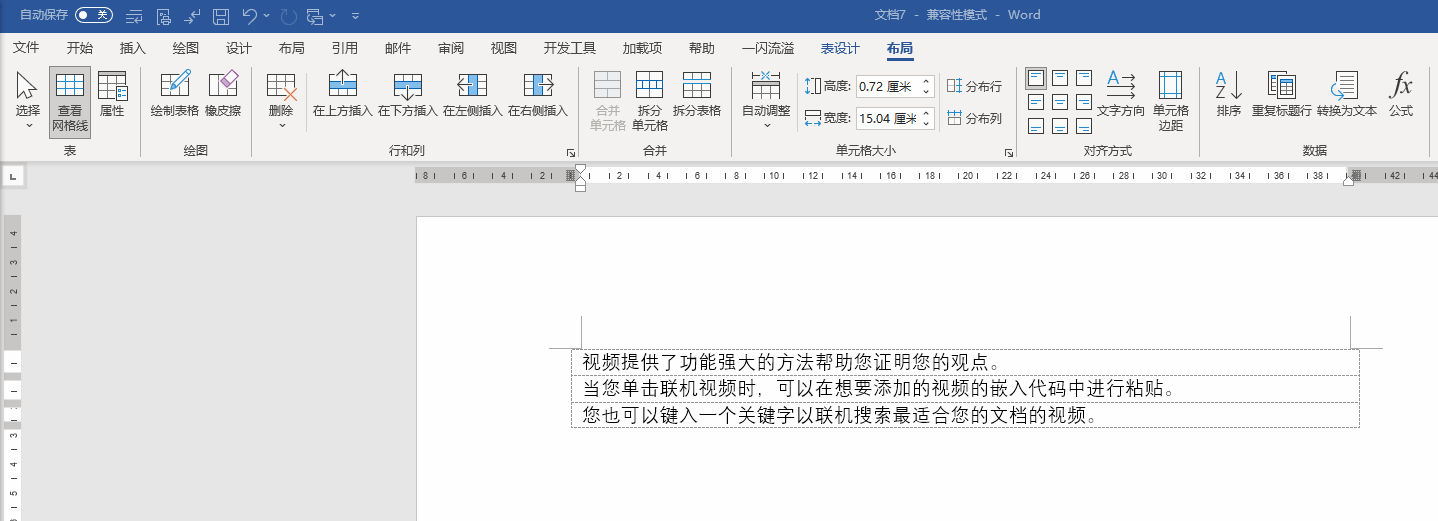Toggle 查看网格线 gridlines button
Screen dimensions: 1438x521
[70, 101]
